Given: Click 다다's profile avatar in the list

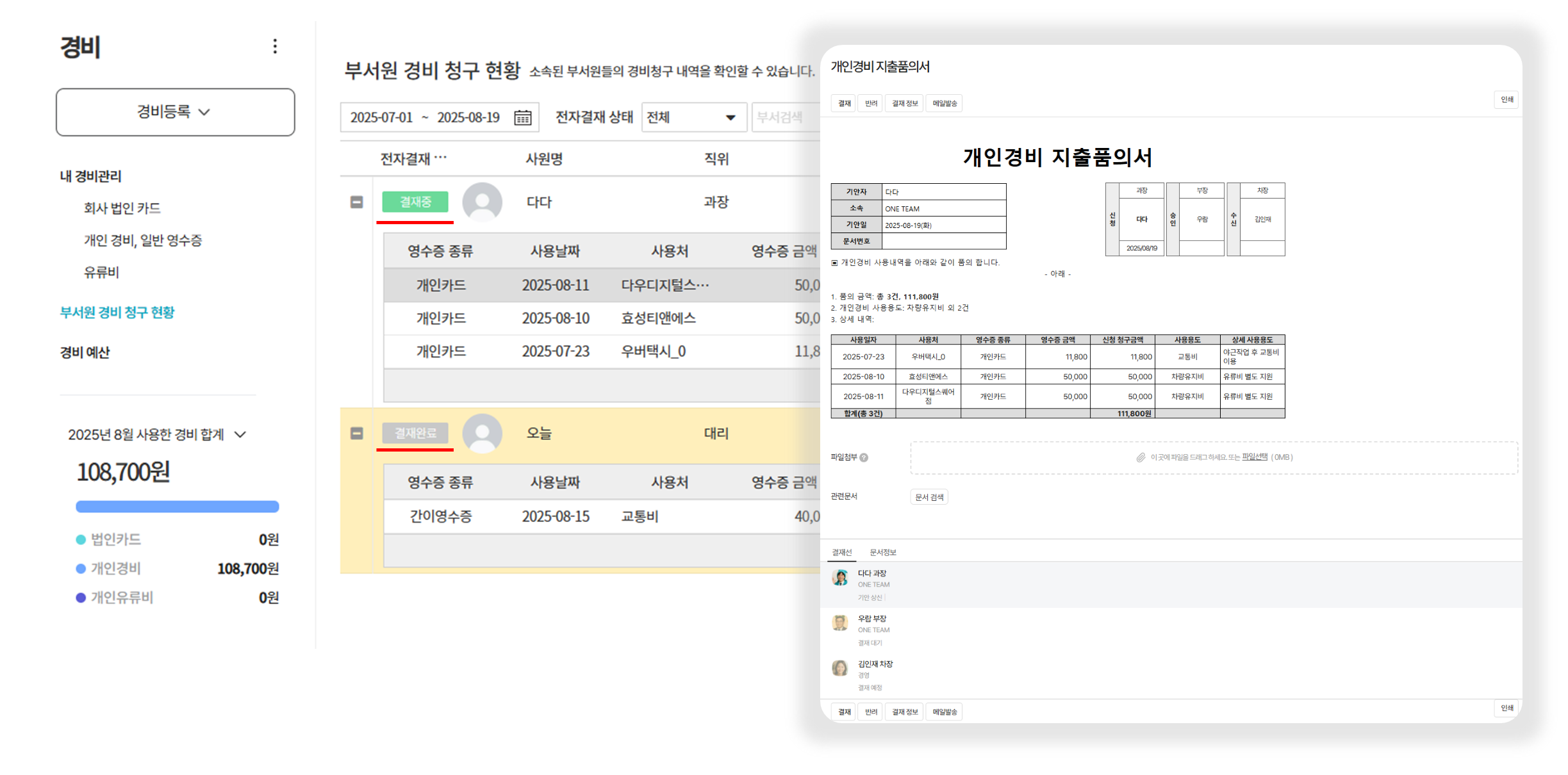Looking at the screenshot, I should coord(482,202).
